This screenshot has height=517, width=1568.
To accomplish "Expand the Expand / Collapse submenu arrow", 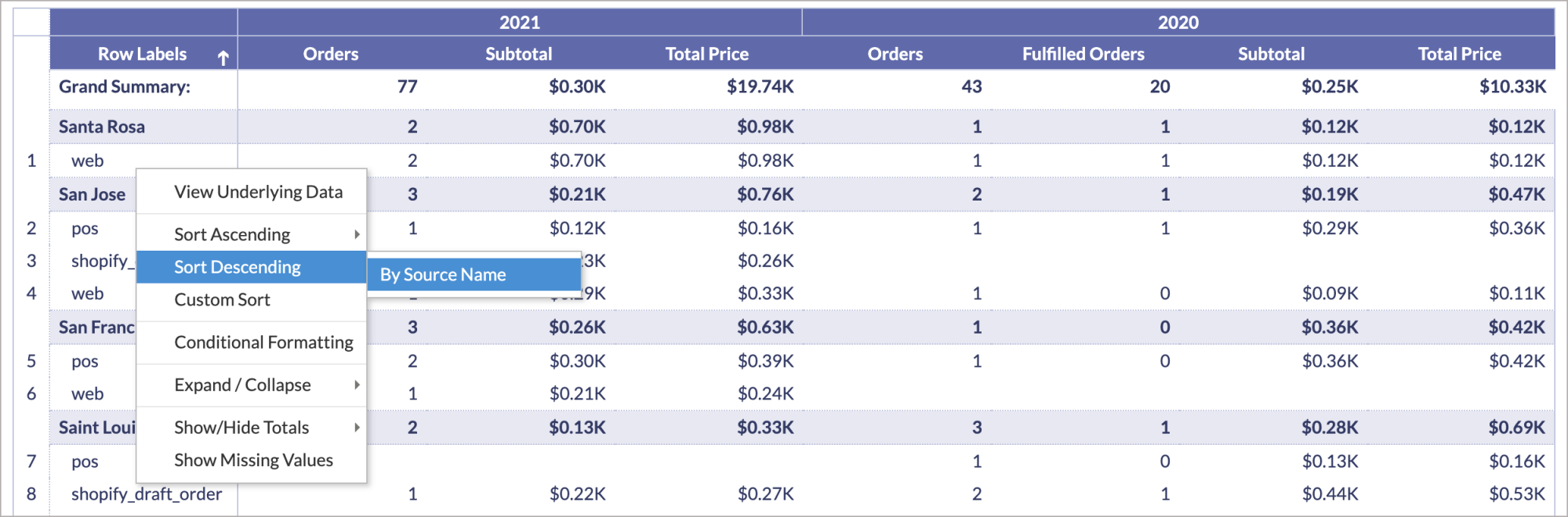I will pos(357,385).
